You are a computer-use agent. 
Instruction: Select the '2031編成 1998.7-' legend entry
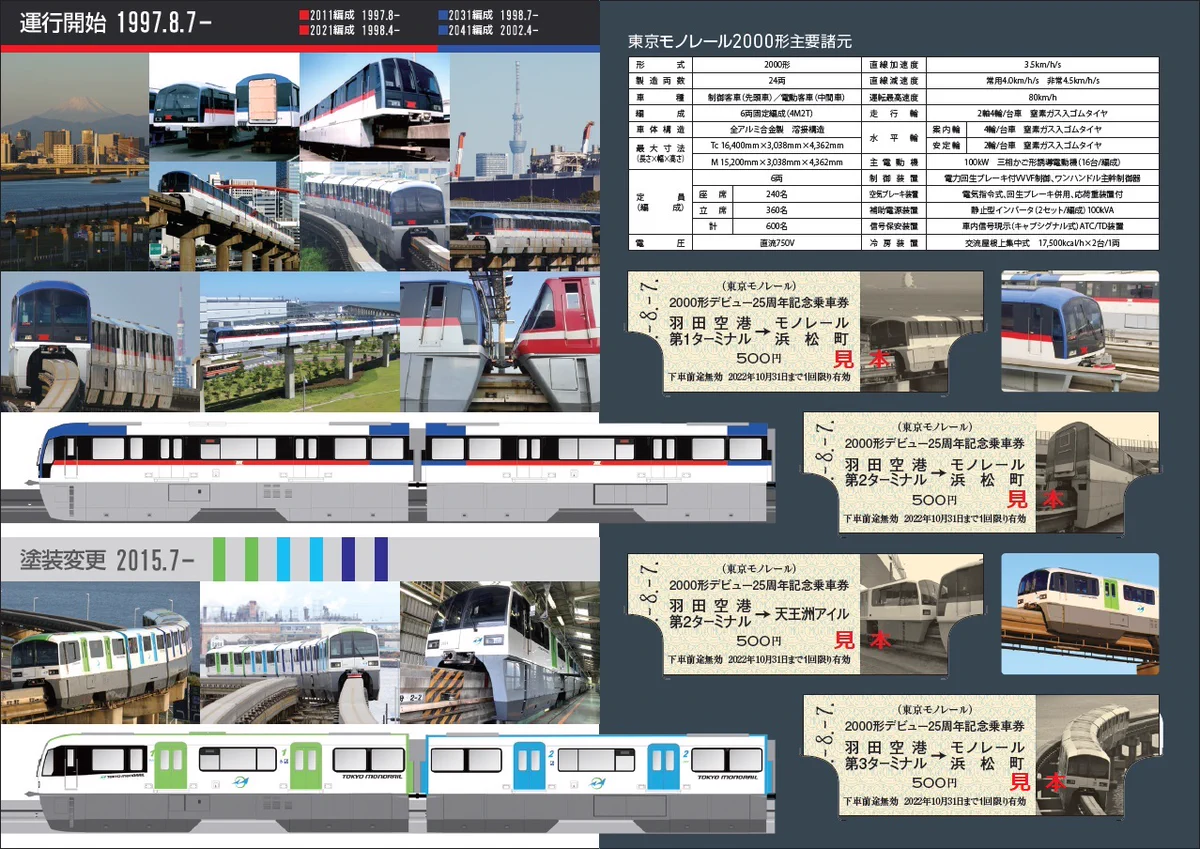click(490, 16)
